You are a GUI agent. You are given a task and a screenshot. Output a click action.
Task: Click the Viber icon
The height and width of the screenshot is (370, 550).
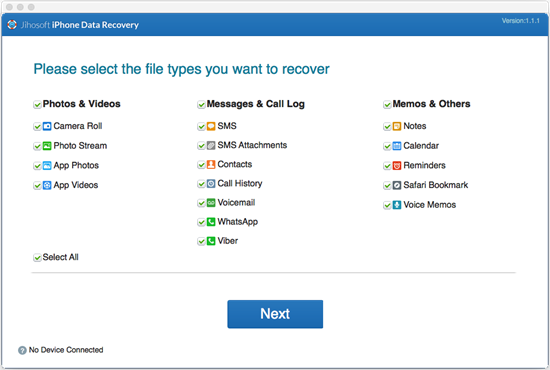click(211, 241)
